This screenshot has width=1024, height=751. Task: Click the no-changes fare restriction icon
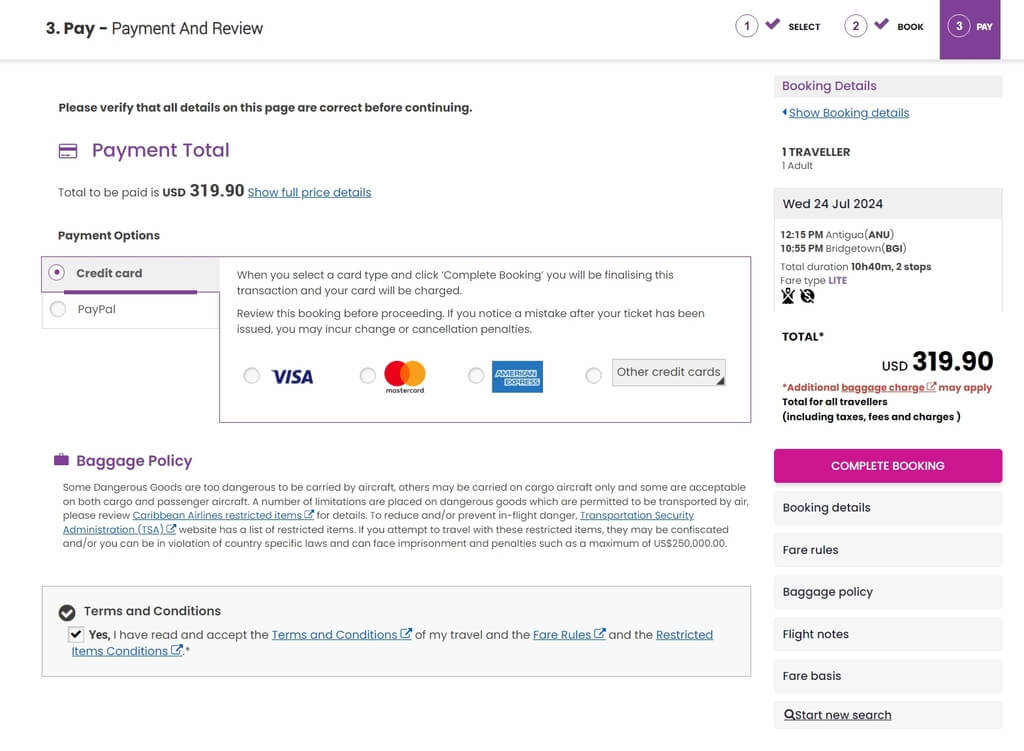(x=807, y=296)
